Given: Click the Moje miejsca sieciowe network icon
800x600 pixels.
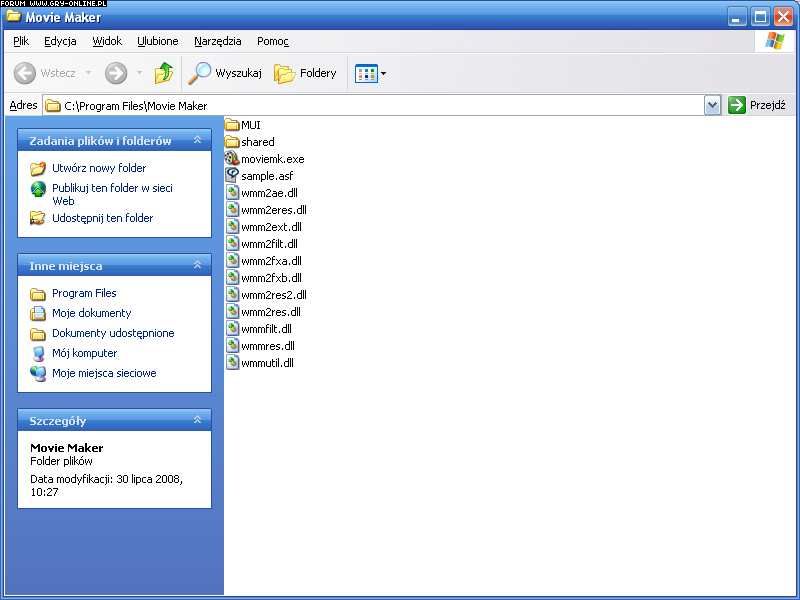Looking at the screenshot, I should point(38,373).
